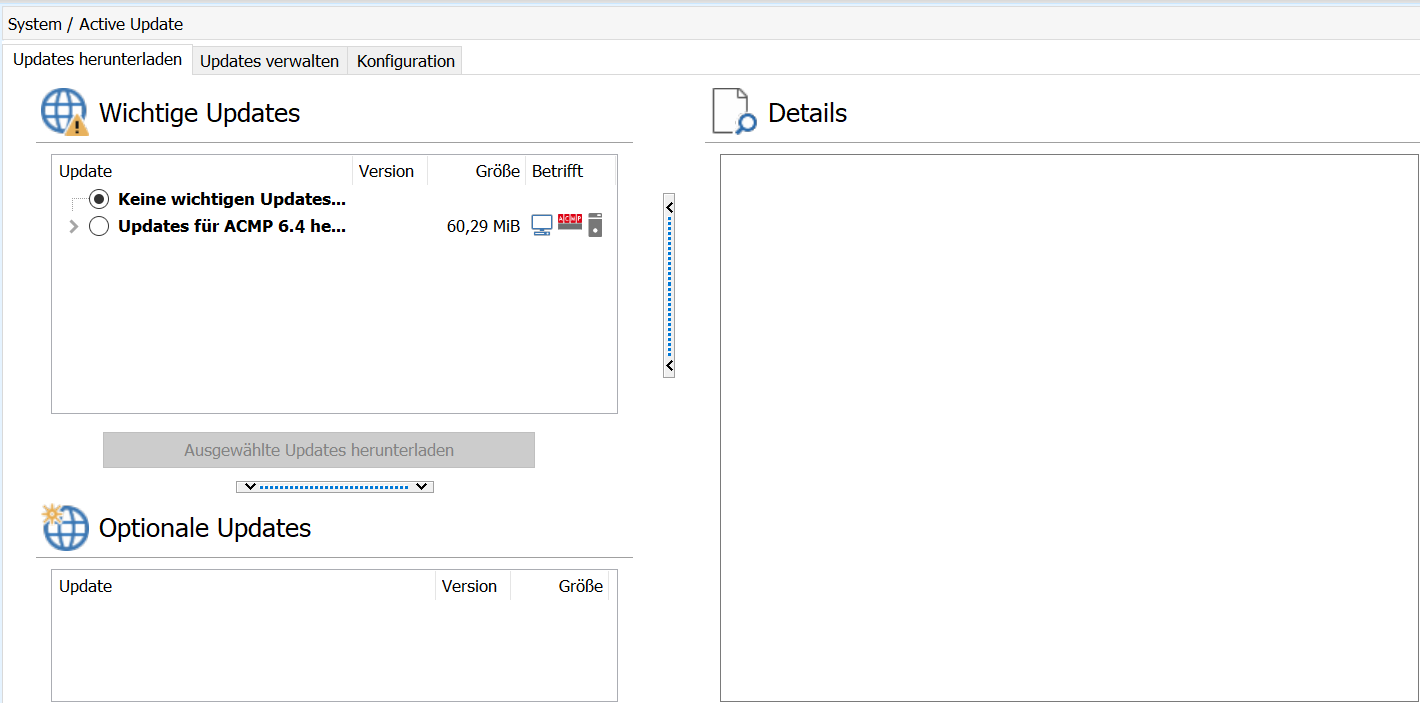Select the 'Updates für ACMP 6.4' radio button
The image size is (1420, 703).
[99, 226]
